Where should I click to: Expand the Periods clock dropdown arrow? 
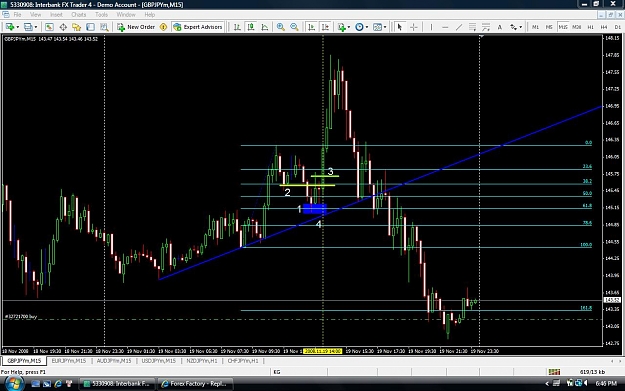[x=367, y=27]
